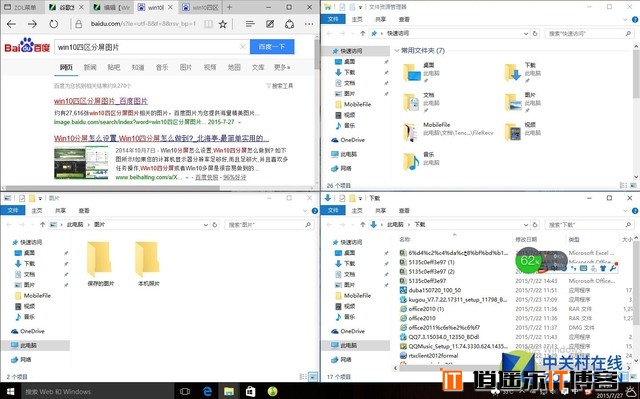
Task: Open the Edge hub lines icon
Action: 250,24
